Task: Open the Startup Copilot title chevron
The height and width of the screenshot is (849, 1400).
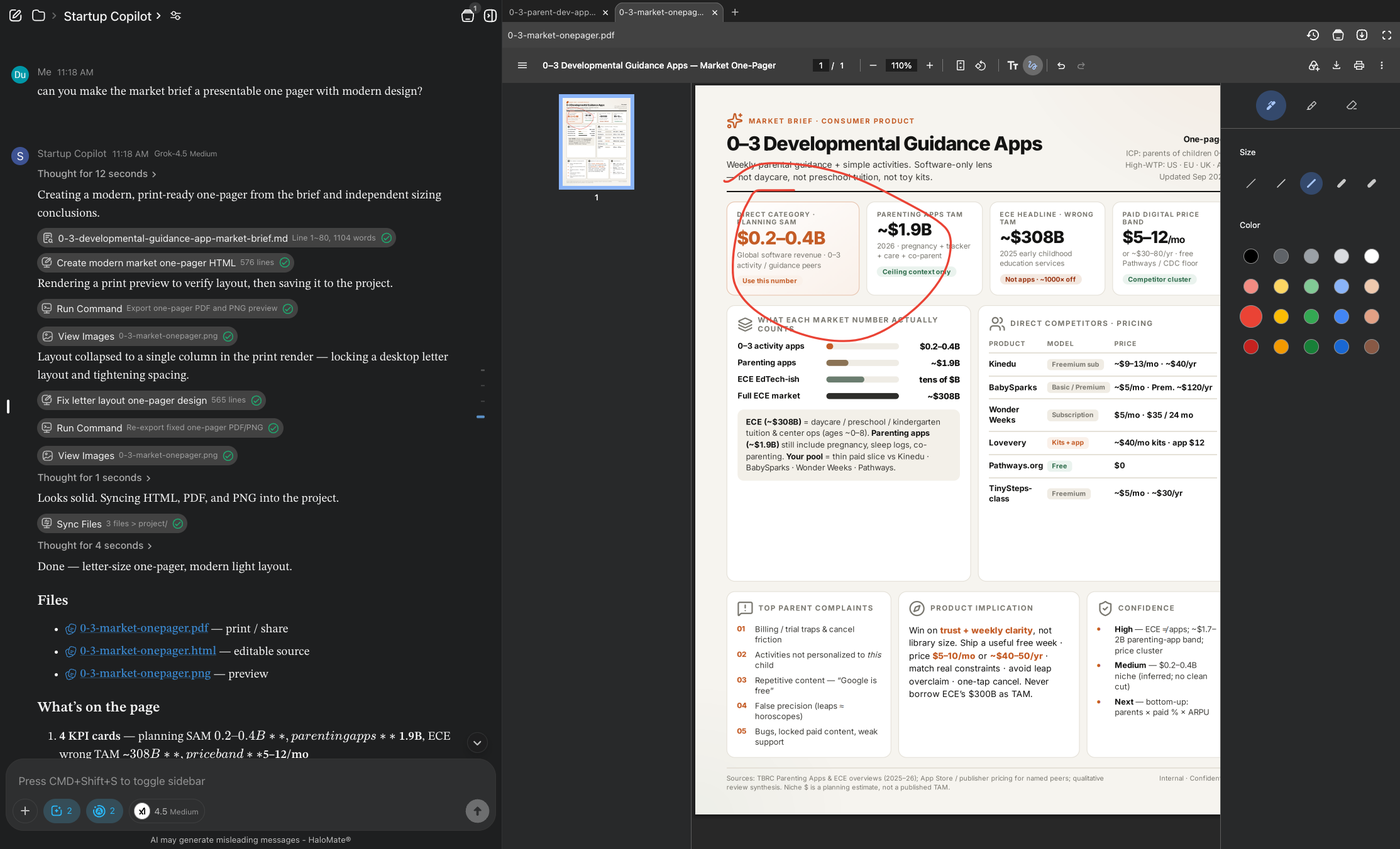Action: [x=160, y=16]
